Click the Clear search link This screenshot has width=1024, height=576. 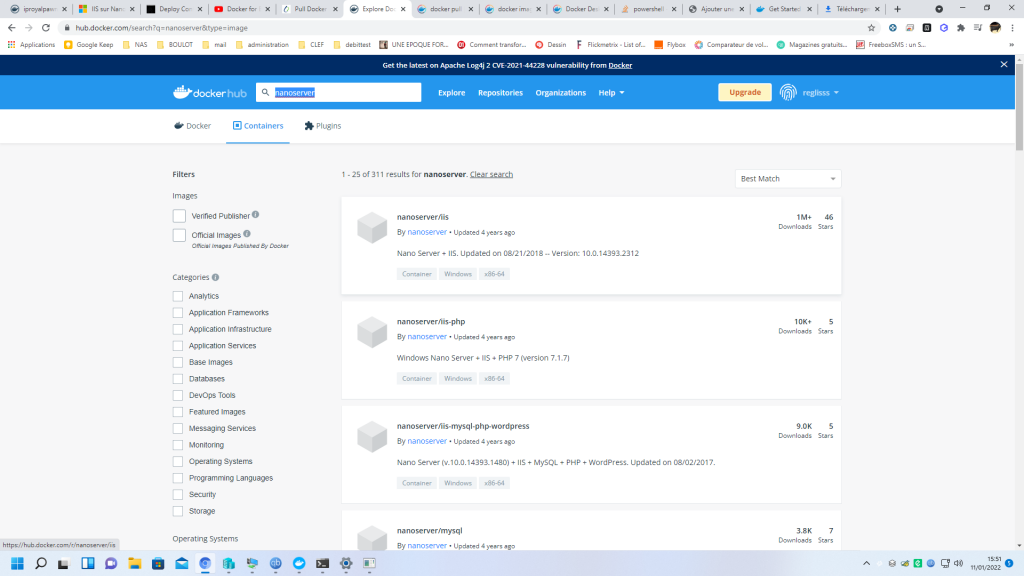(x=491, y=174)
